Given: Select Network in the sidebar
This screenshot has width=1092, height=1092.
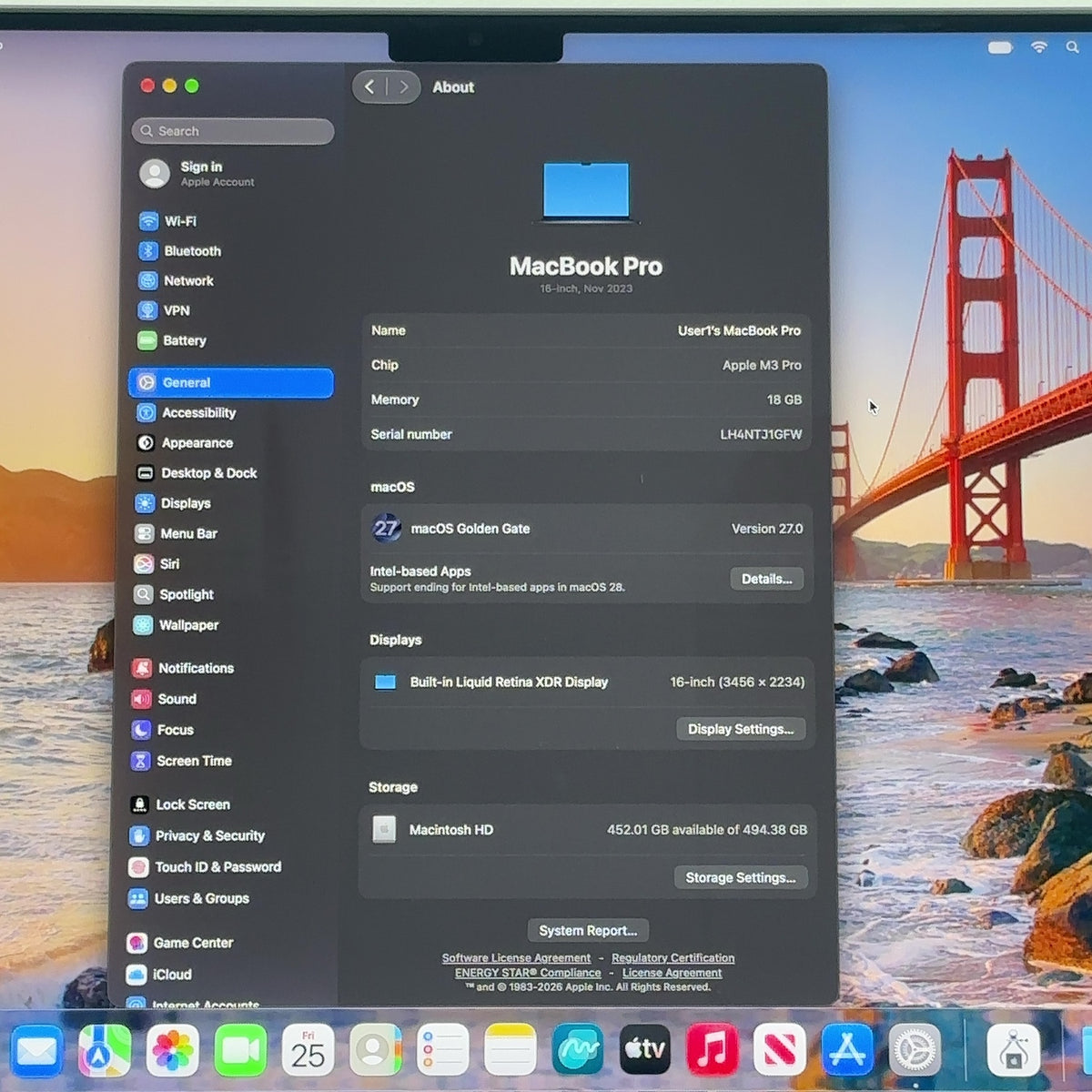Looking at the screenshot, I should pos(232,281).
